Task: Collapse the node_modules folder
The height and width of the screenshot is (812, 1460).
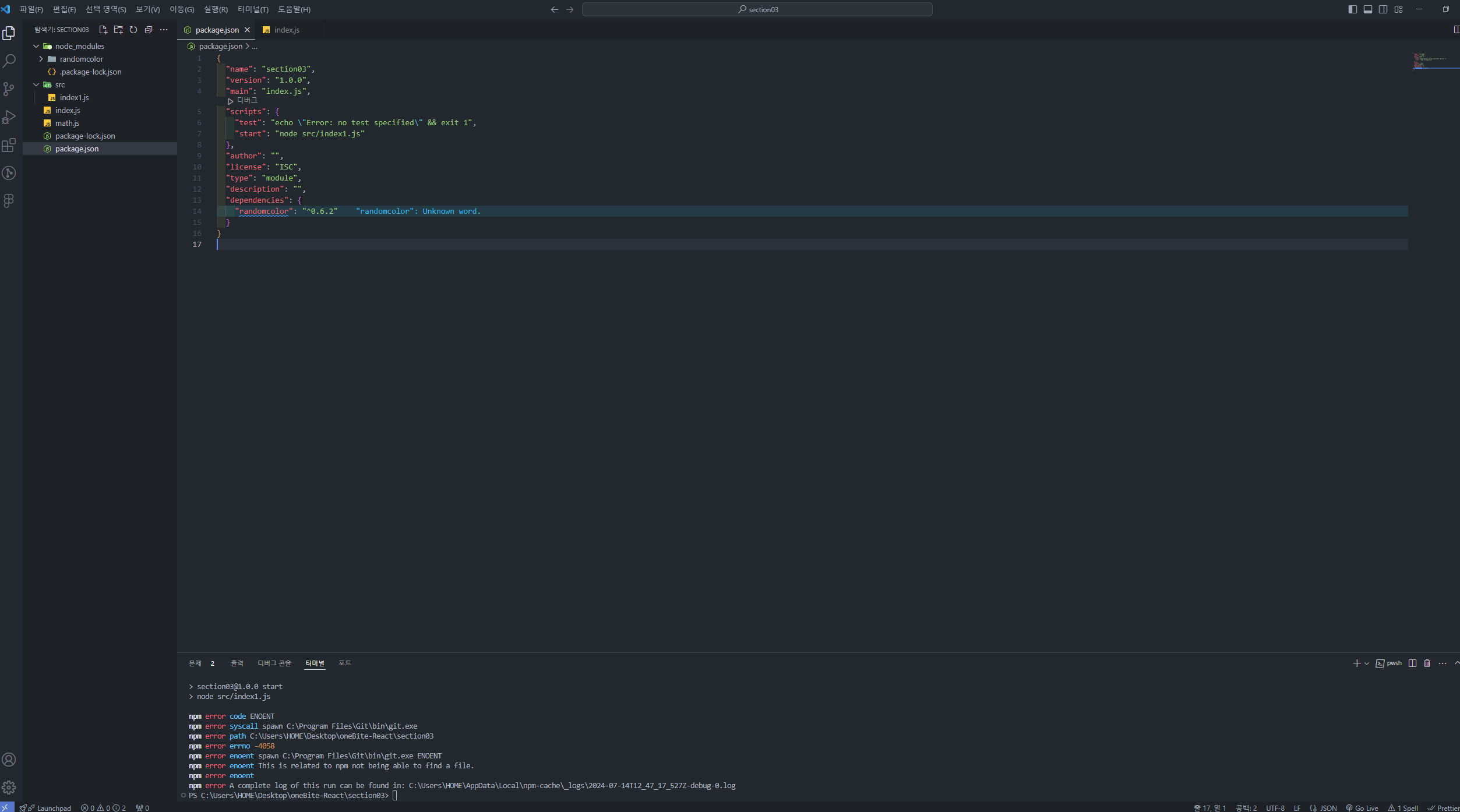Action: pyautogui.click(x=36, y=46)
